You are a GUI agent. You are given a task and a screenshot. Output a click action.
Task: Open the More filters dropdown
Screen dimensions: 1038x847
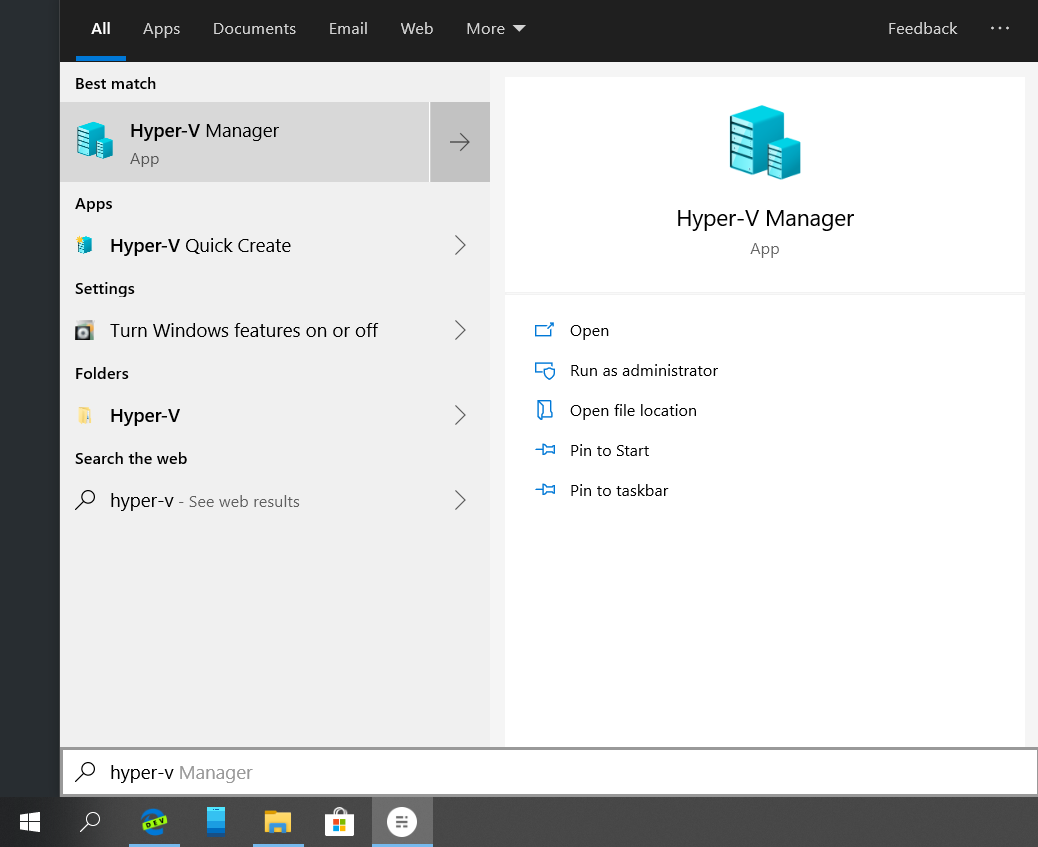point(495,28)
